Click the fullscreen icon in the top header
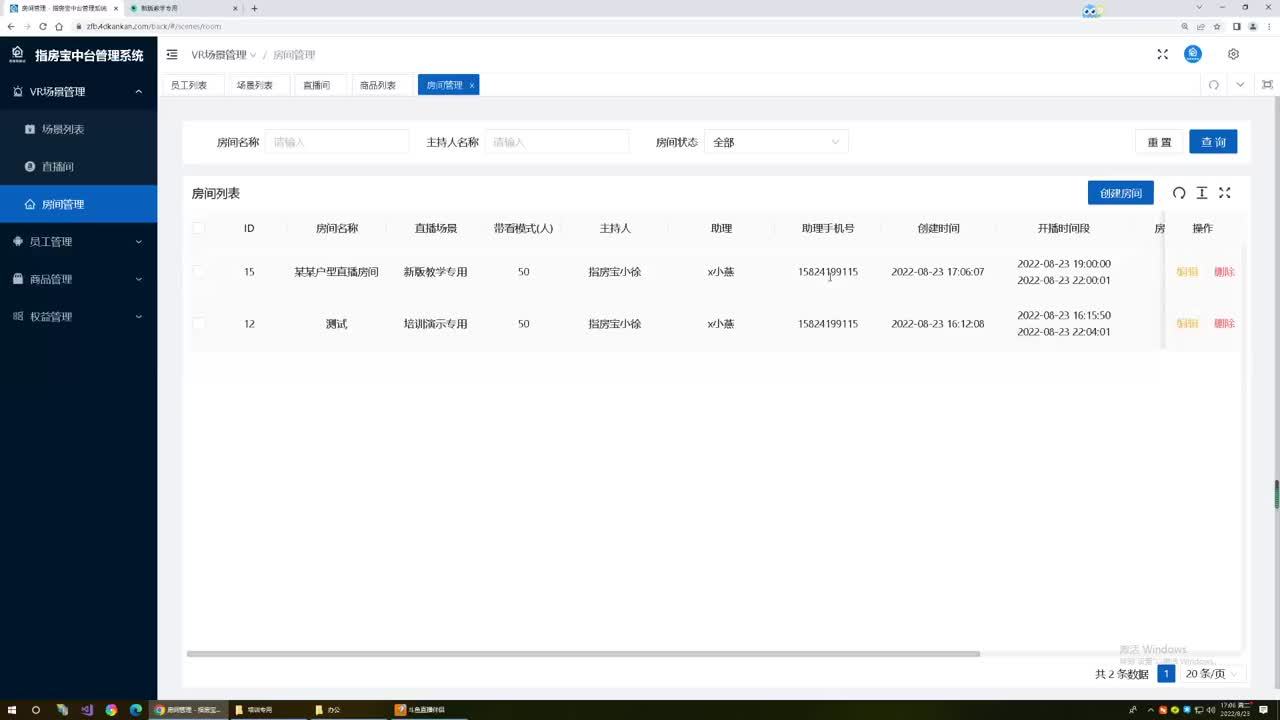The image size is (1280, 720). (x=1162, y=55)
